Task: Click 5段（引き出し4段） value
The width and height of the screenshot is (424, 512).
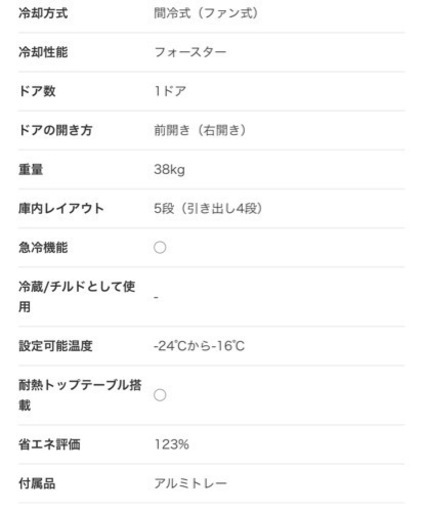Action: pos(208,208)
